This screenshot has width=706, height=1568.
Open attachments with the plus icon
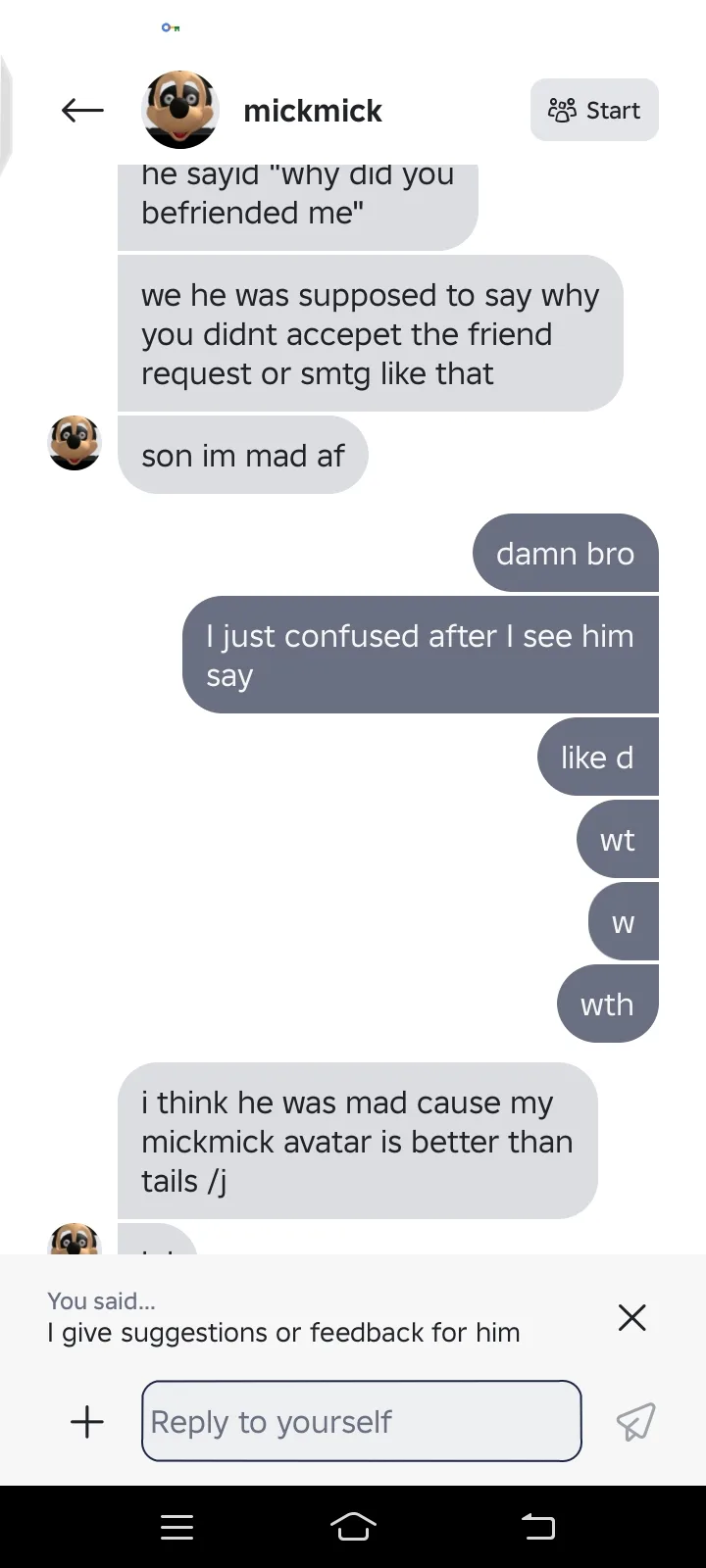click(x=87, y=1421)
